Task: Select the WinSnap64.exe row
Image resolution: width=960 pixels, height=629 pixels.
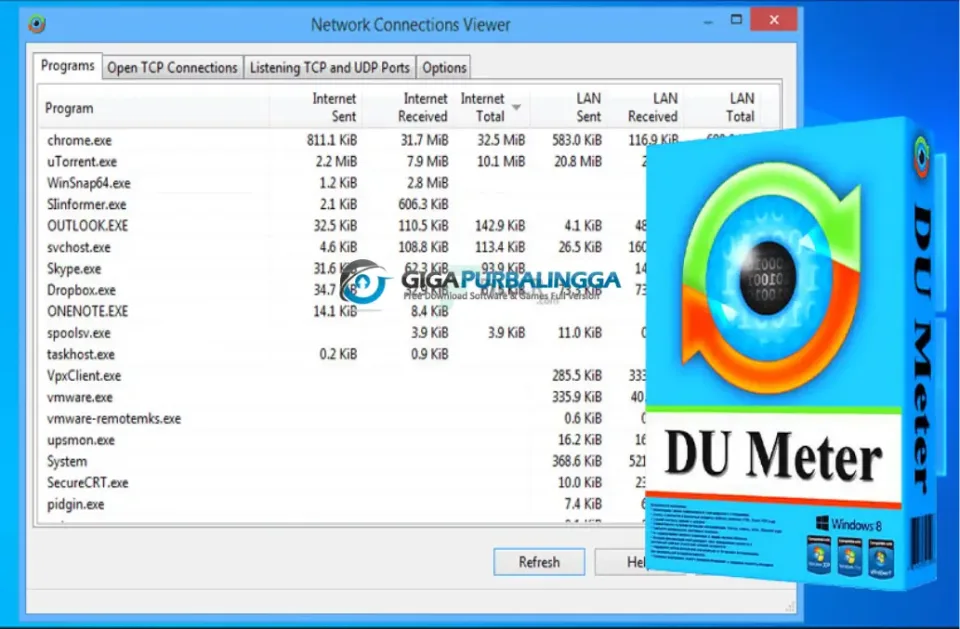Action: (x=343, y=183)
